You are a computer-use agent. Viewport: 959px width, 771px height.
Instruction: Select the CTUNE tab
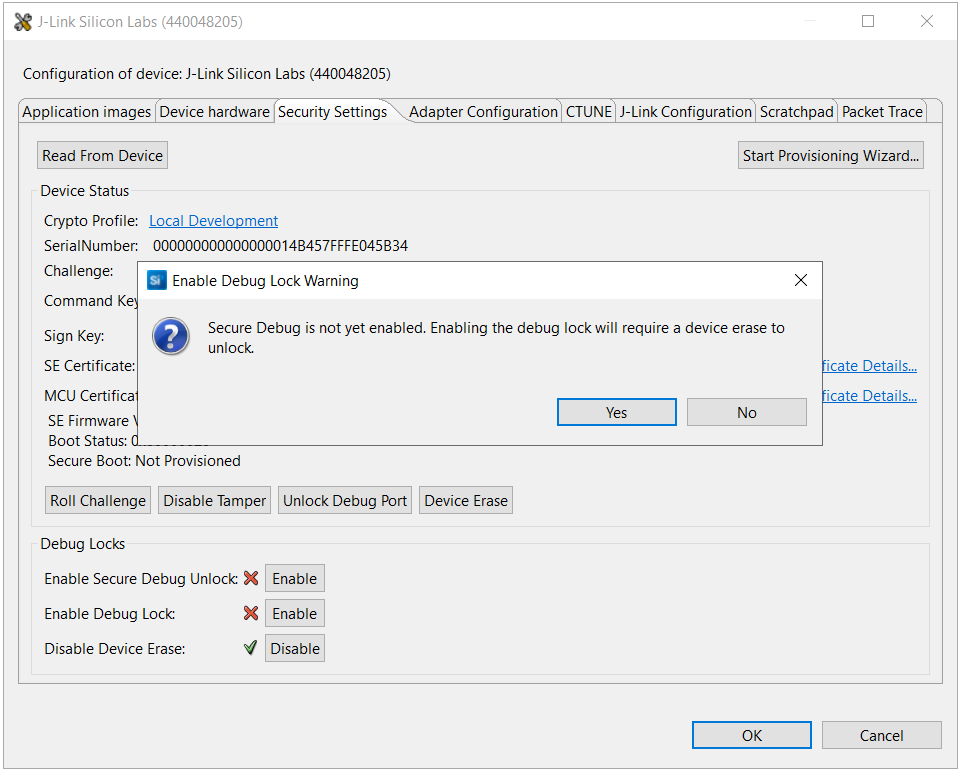click(589, 112)
